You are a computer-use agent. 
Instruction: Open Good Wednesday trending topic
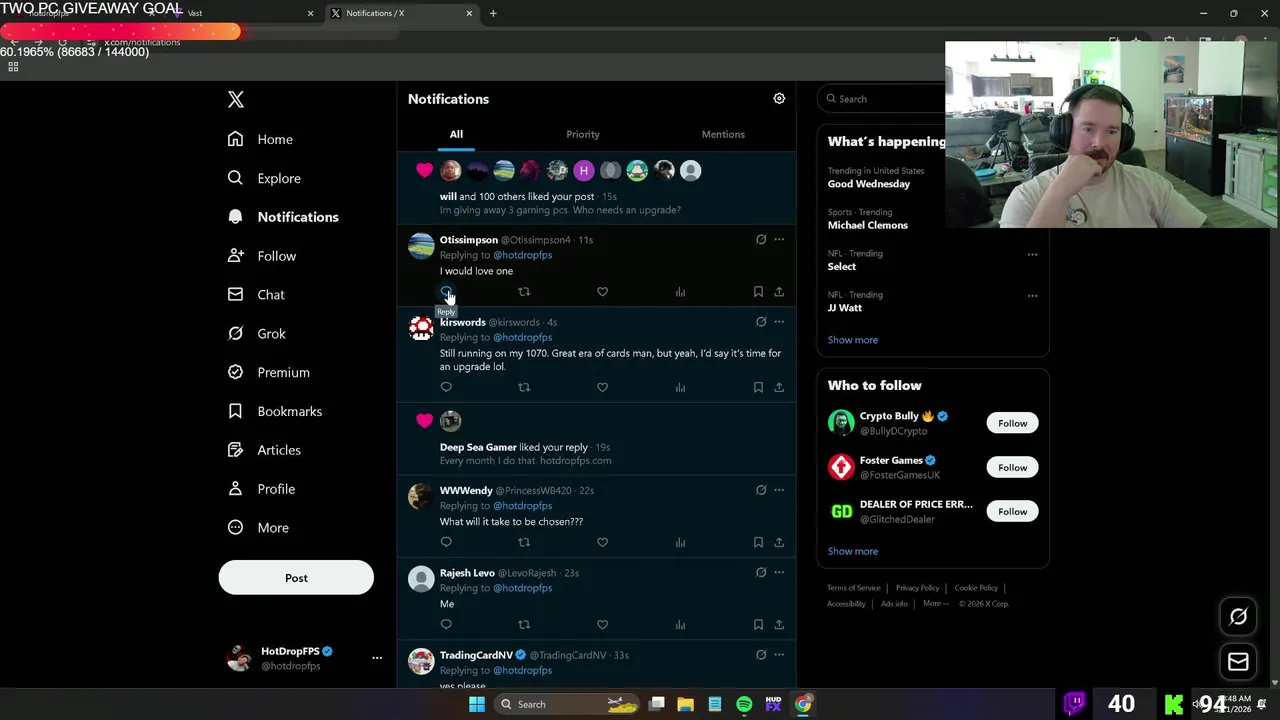(869, 184)
